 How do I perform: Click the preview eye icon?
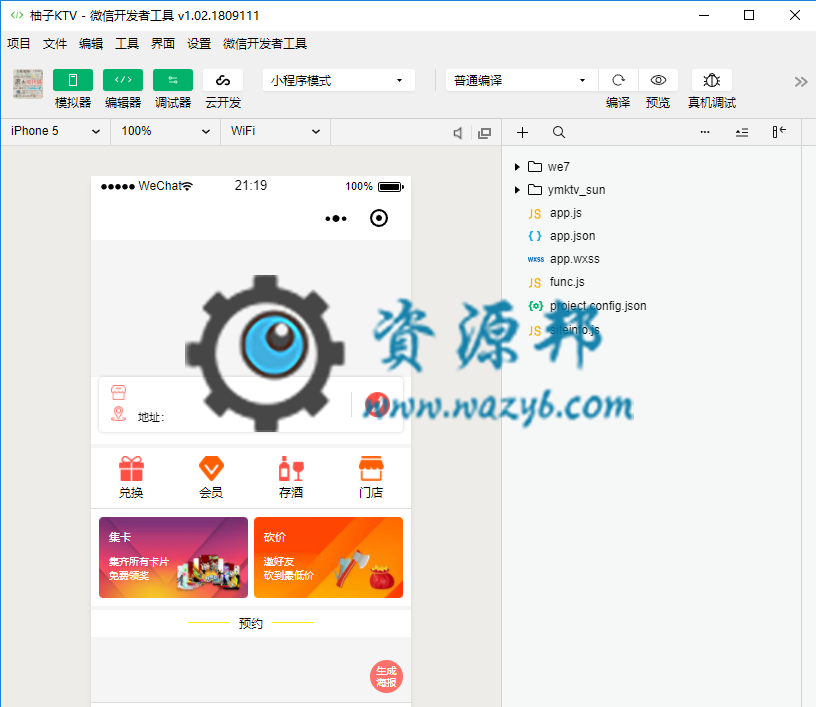click(658, 80)
